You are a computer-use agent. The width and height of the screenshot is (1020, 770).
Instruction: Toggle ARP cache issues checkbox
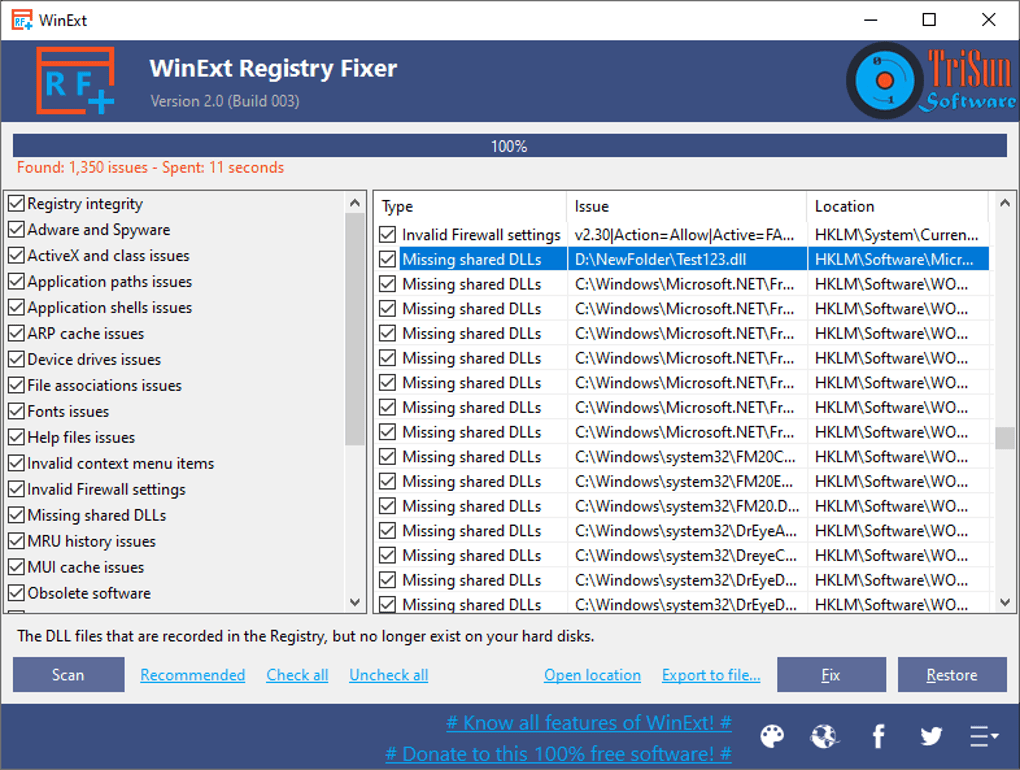16,334
